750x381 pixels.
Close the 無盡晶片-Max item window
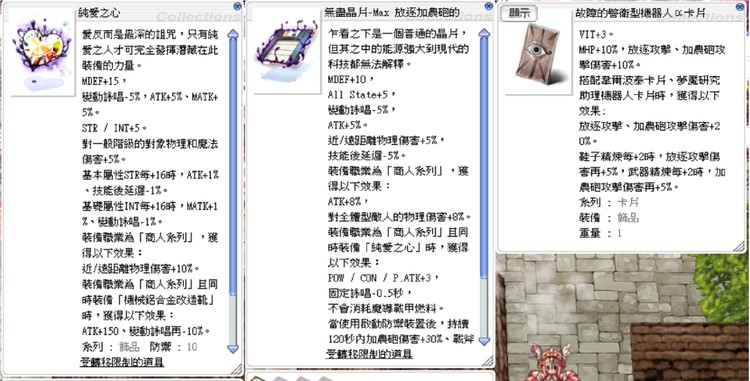click(488, 6)
